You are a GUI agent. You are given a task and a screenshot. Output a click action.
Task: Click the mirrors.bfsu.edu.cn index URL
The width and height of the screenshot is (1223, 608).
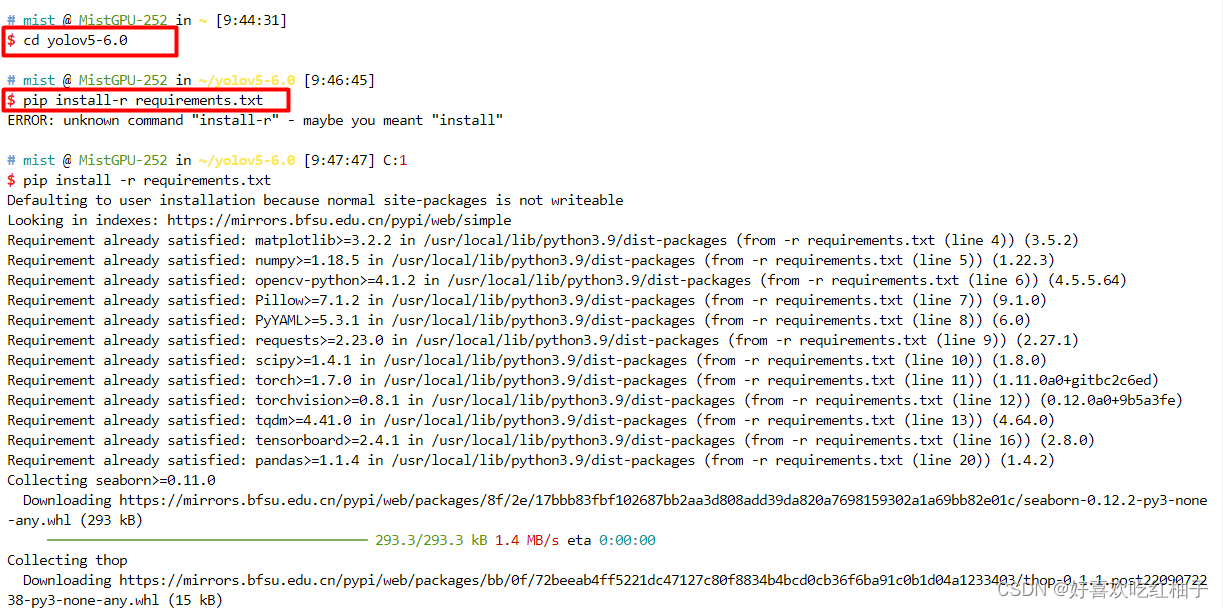(339, 221)
